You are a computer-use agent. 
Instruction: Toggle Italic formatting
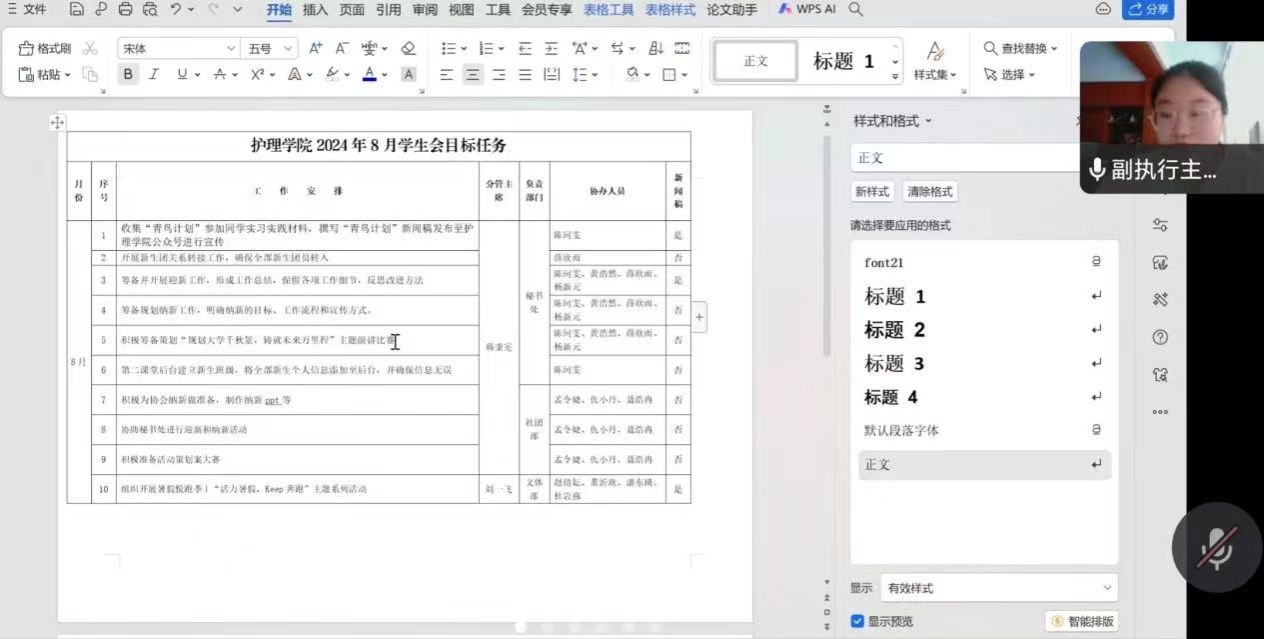154,74
